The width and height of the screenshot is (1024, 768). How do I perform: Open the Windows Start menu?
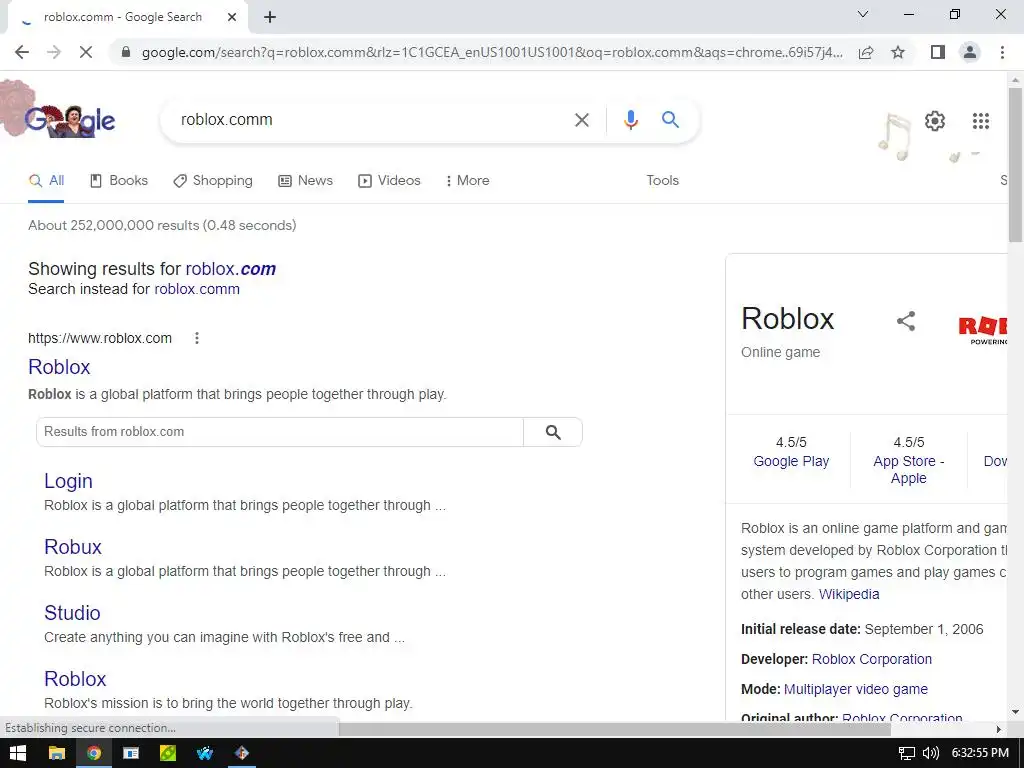point(18,753)
